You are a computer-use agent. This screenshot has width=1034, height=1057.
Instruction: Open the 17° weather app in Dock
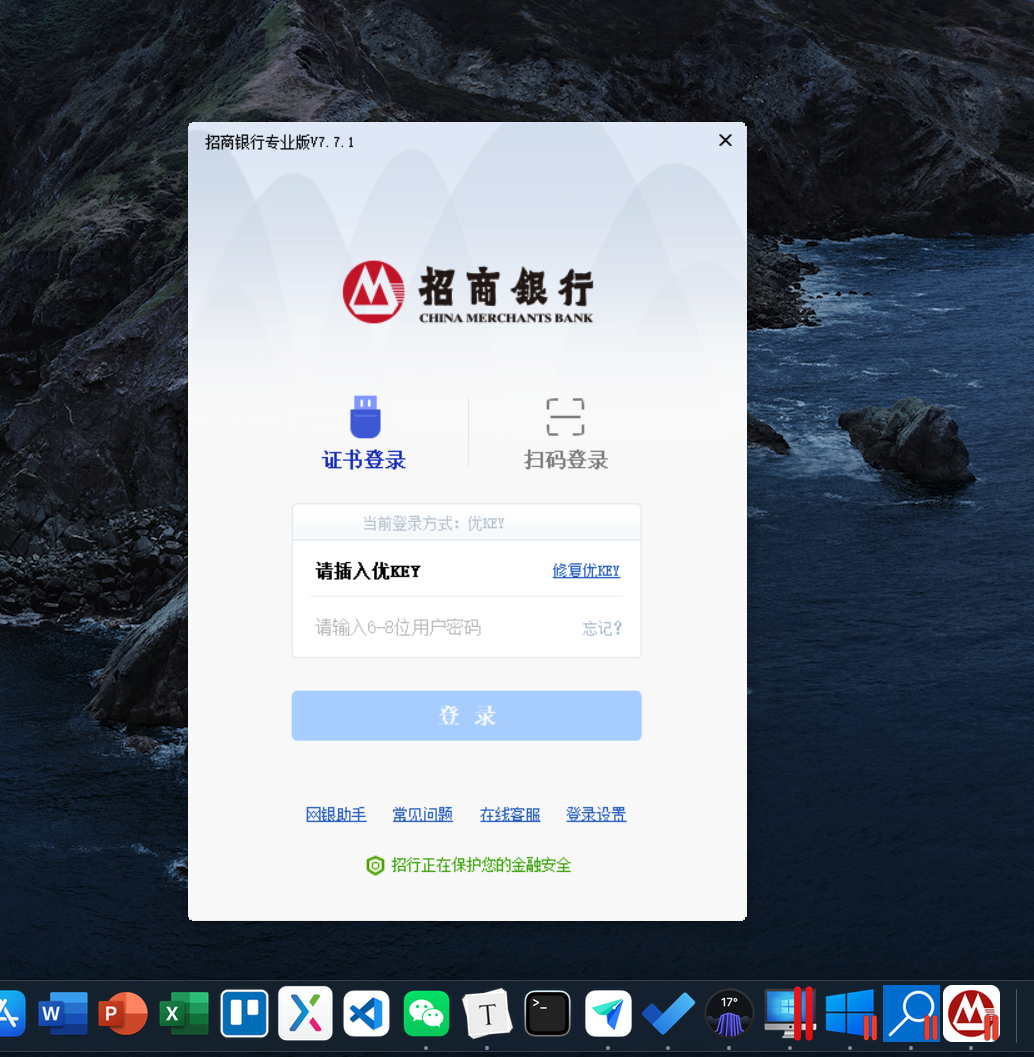(x=729, y=1013)
